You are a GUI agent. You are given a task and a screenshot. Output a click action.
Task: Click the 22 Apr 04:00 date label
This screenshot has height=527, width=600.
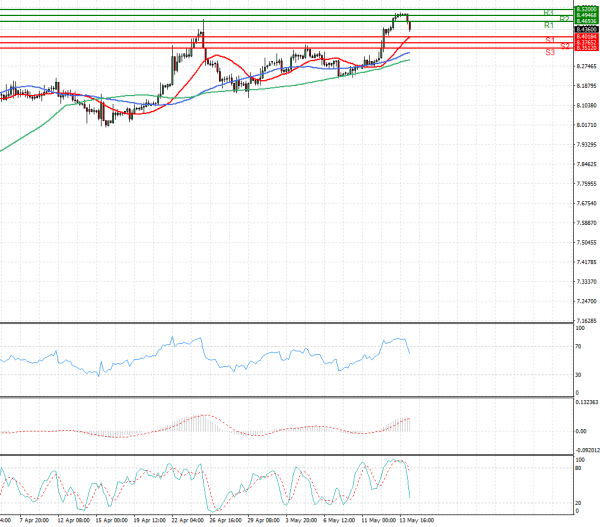point(188,521)
